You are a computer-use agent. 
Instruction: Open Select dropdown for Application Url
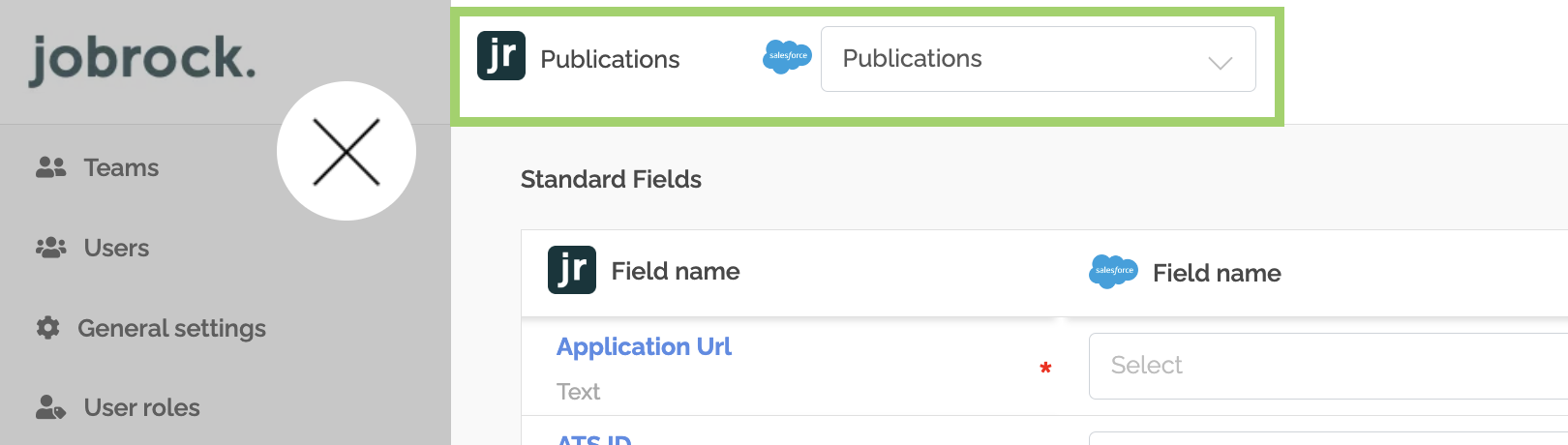tap(1328, 366)
